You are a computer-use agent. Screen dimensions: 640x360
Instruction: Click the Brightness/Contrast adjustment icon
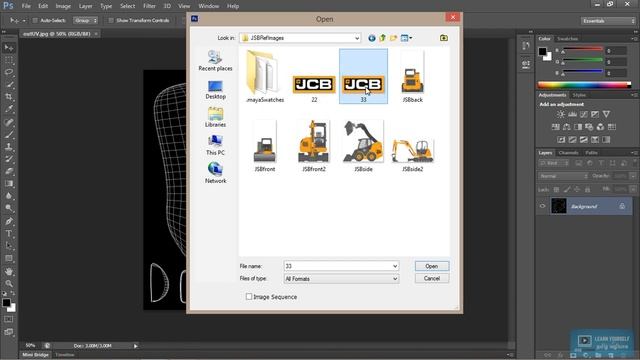tap(561, 114)
